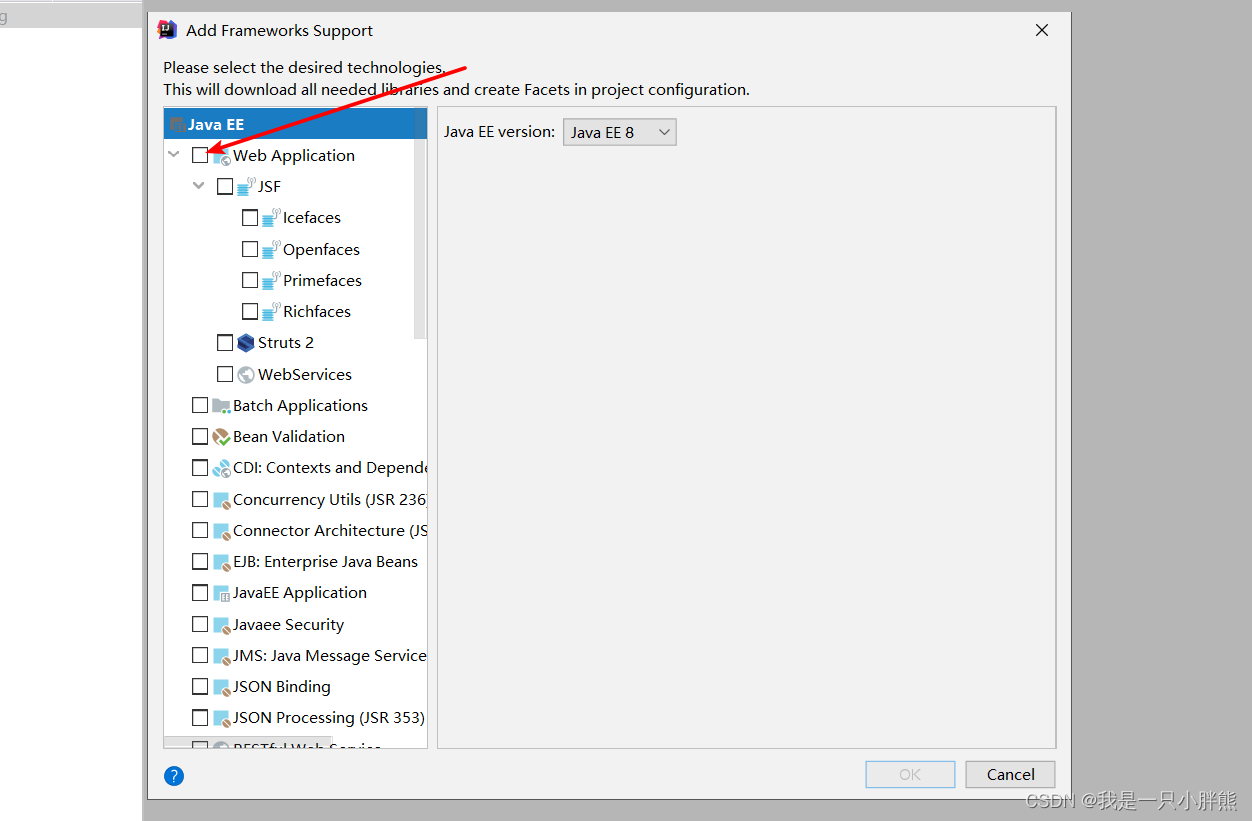1252x821 pixels.
Task: Click the Cancel button
Action: coord(1010,774)
